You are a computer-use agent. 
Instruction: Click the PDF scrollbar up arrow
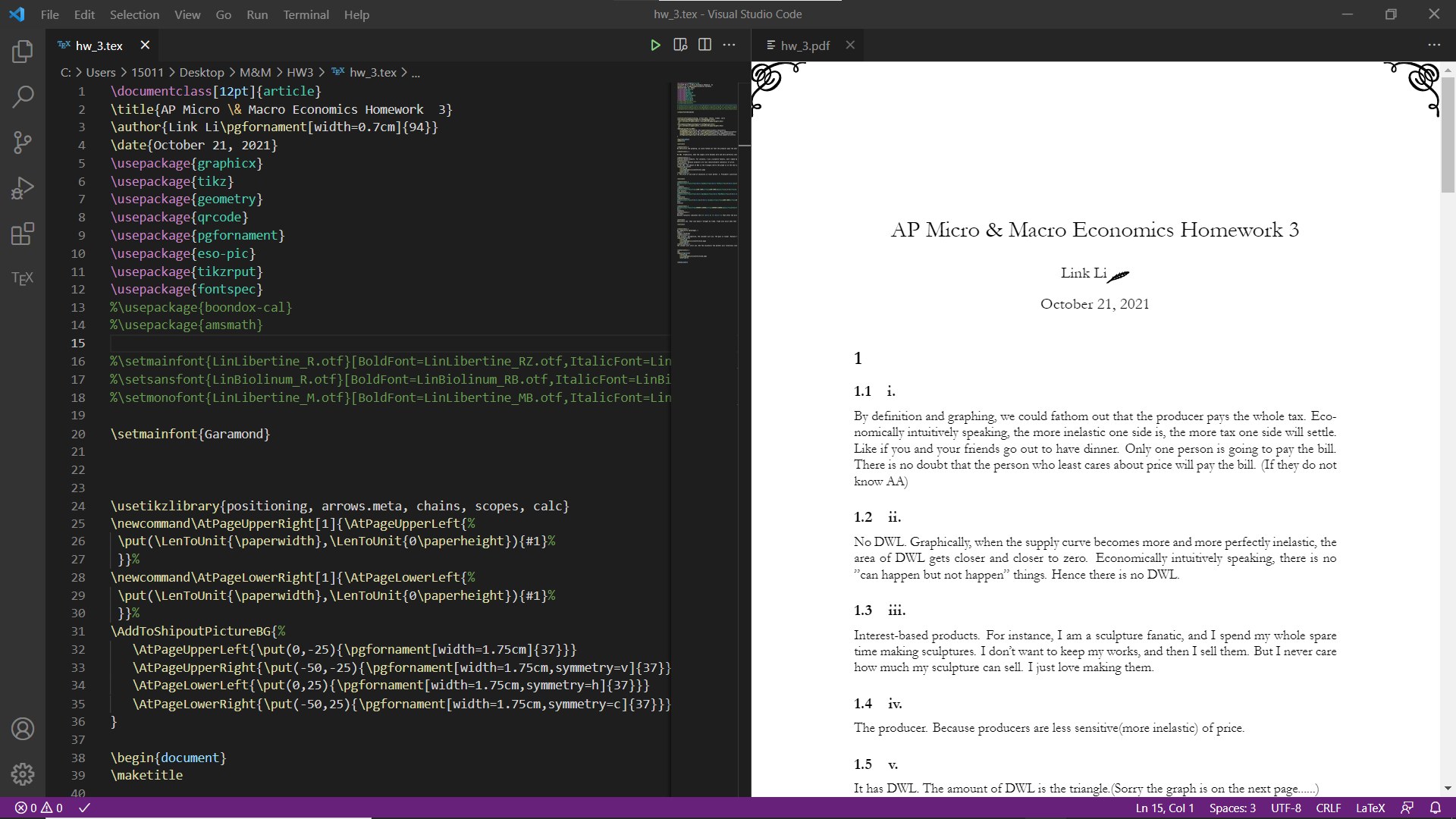1448,69
